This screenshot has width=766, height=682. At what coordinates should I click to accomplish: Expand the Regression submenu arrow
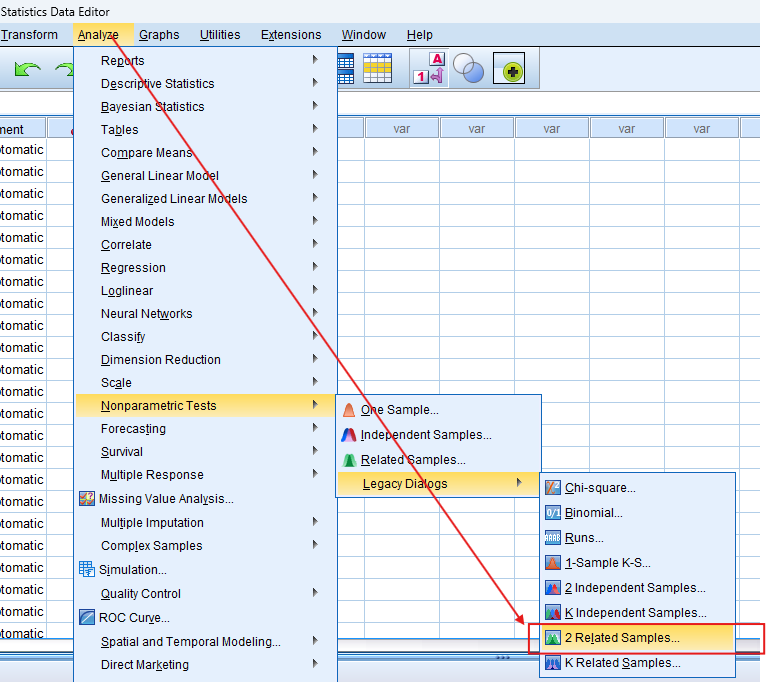(315, 267)
